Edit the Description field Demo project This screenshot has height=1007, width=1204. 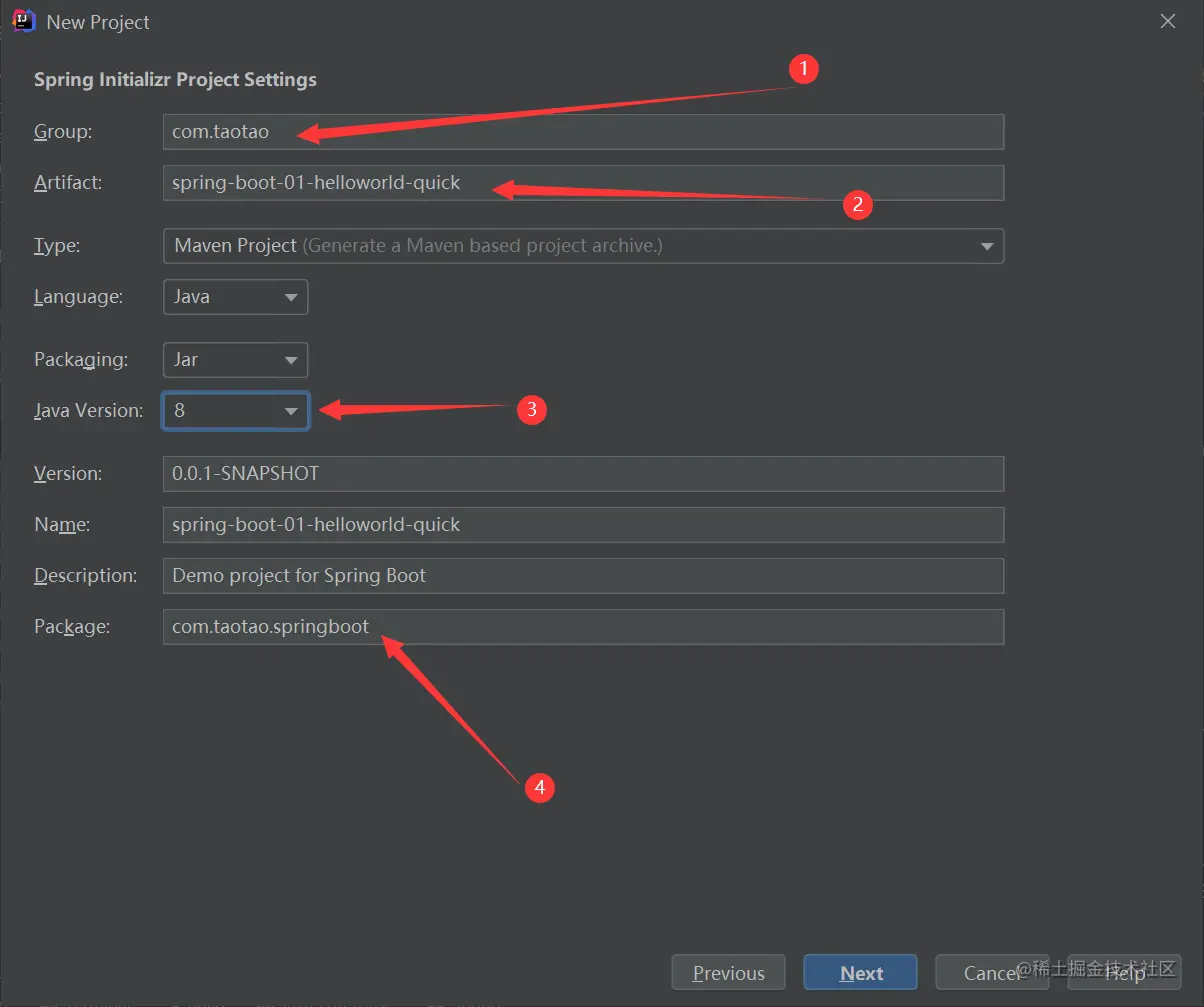(x=583, y=576)
